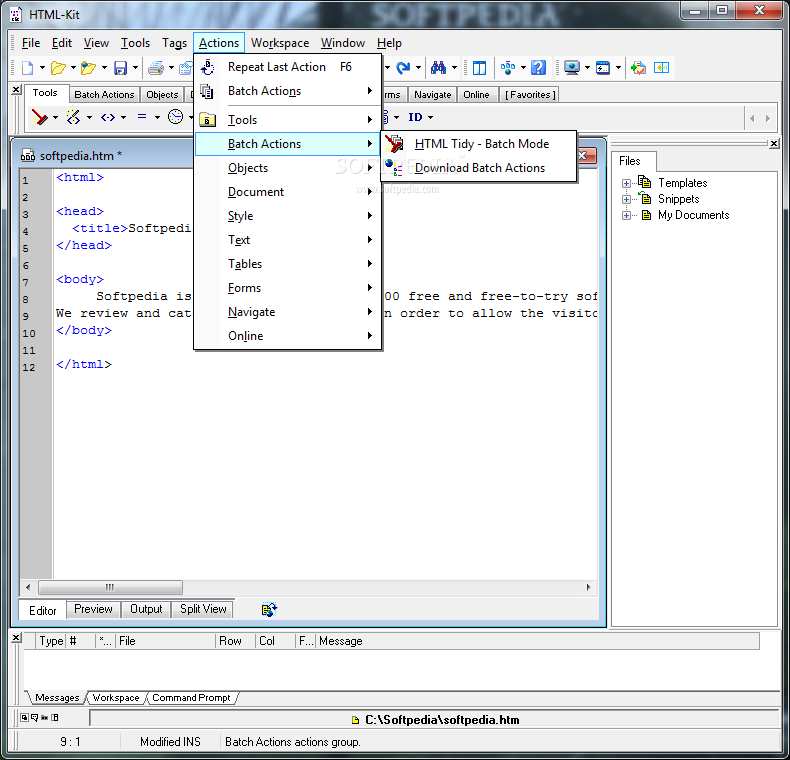This screenshot has height=760, width=790.
Task: Click the HTML Tidy broom icon
Action: click(39, 117)
